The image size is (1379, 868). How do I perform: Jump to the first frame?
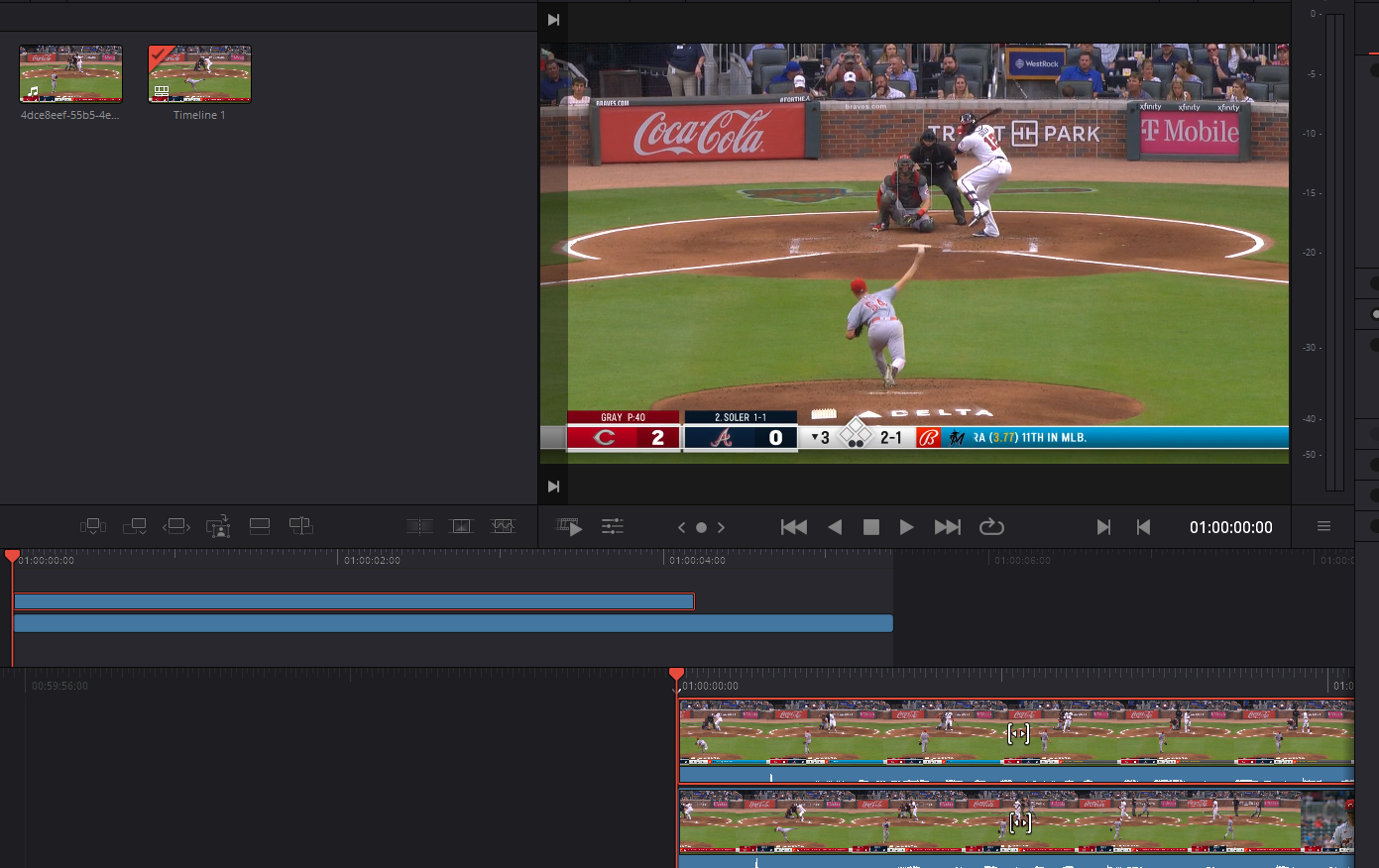pyautogui.click(x=794, y=527)
